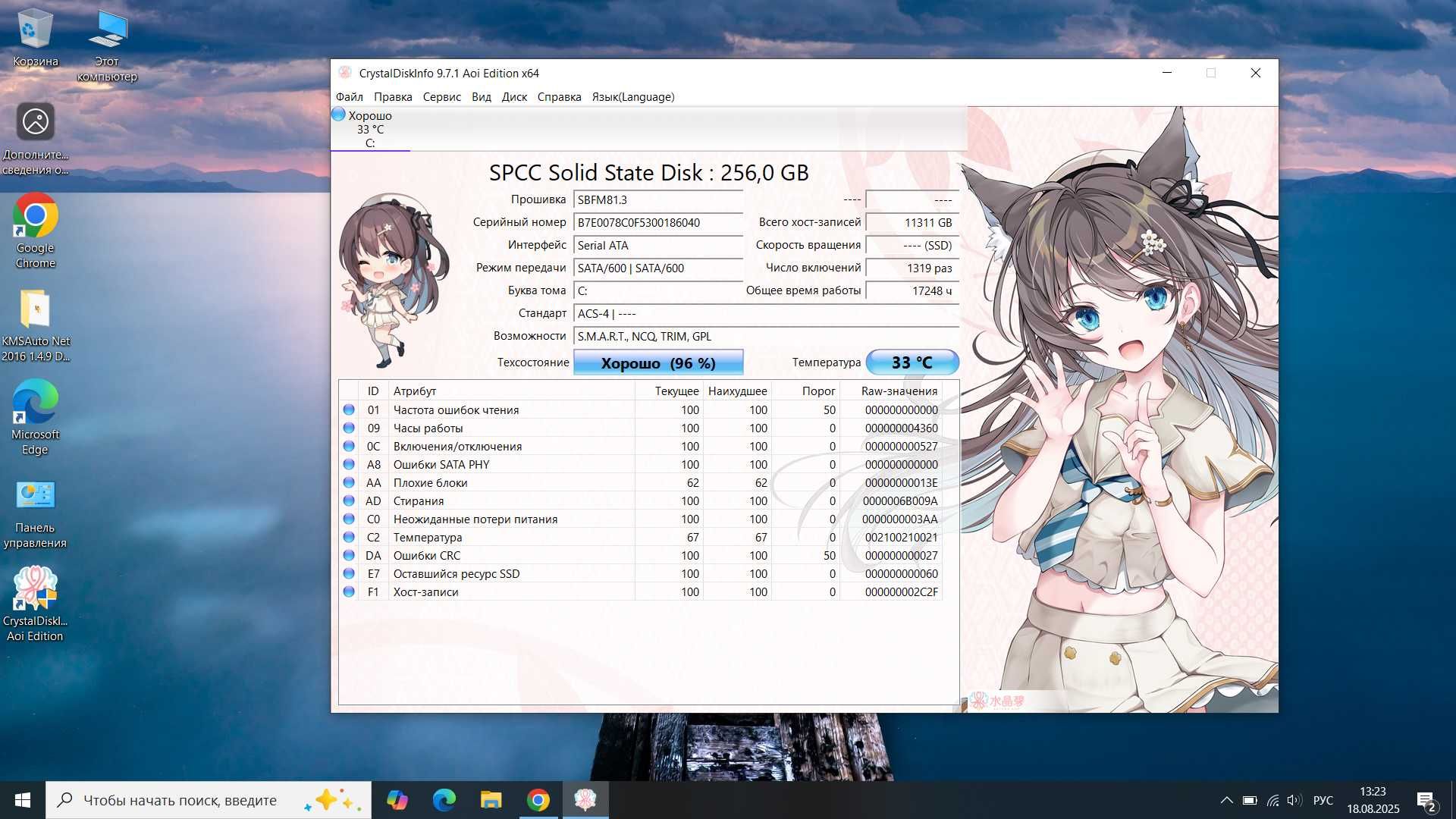Click the features field S.M.A.R.T., NCQ, TRIM, GPL

tap(766, 337)
